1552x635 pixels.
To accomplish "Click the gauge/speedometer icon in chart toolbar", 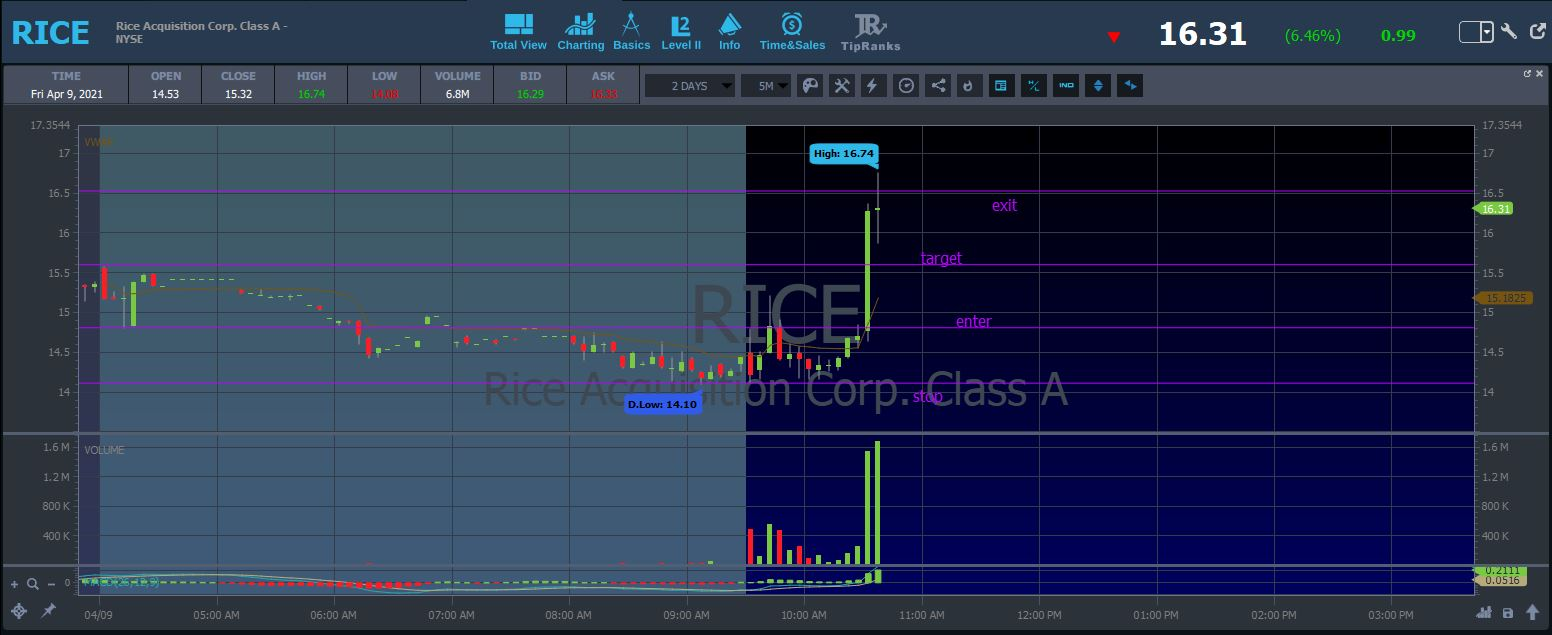I will pos(906,86).
